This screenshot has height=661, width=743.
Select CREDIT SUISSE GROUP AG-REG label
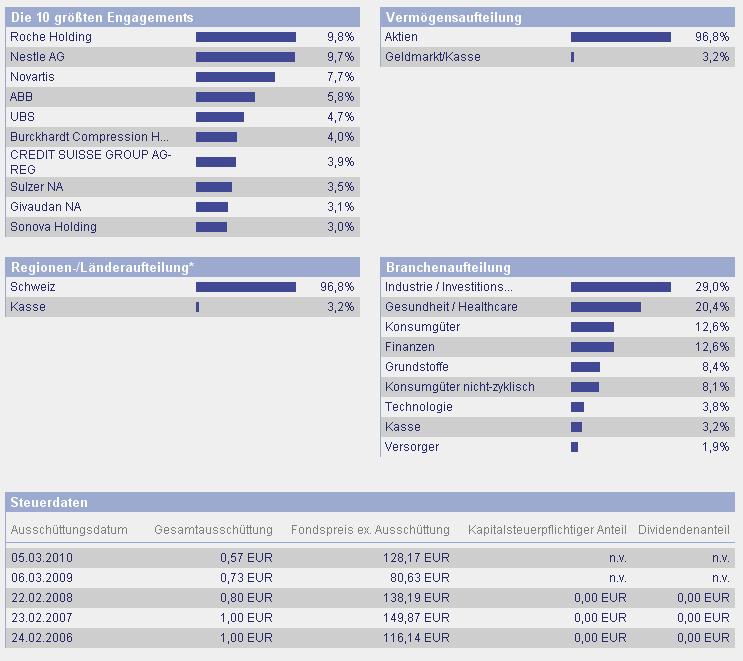[91, 162]
